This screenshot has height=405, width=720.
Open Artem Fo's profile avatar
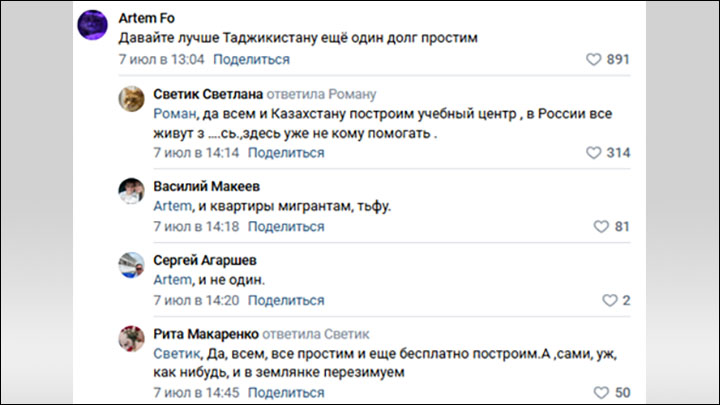pos(93,25)
